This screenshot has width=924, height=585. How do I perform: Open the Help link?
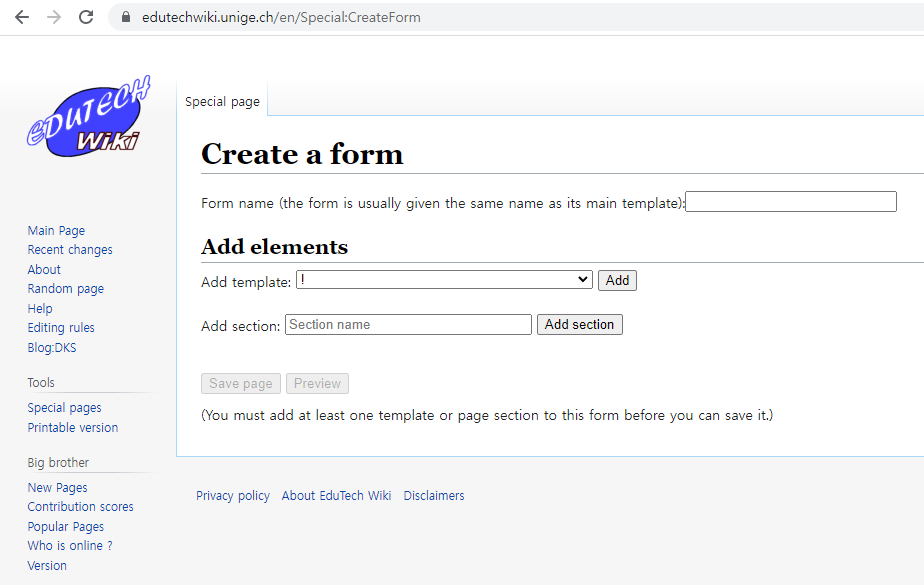point(39,308)
